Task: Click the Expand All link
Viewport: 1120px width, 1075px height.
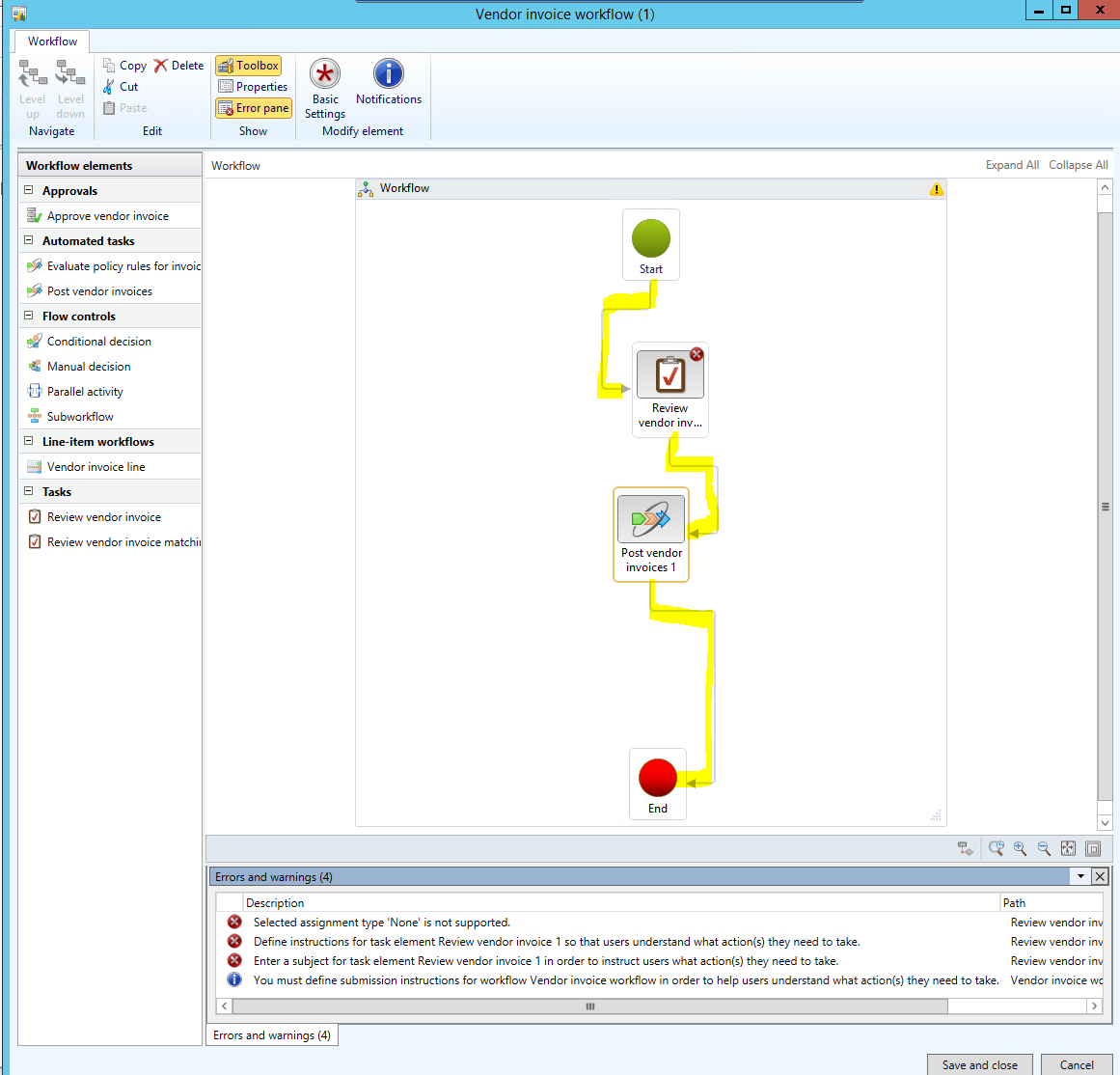Action: click(1011, 165)
